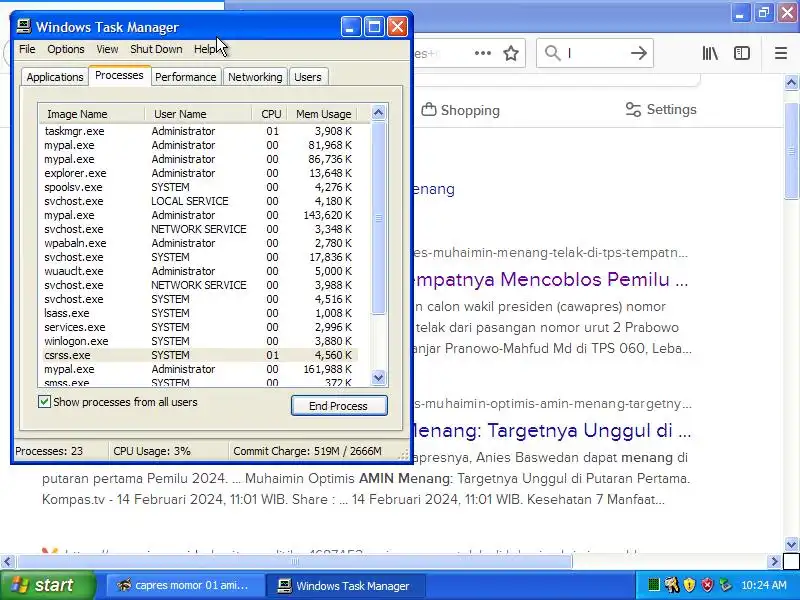
Task: Sort by User Name column header
Action: pyautogui.click(x=198, y=114)
